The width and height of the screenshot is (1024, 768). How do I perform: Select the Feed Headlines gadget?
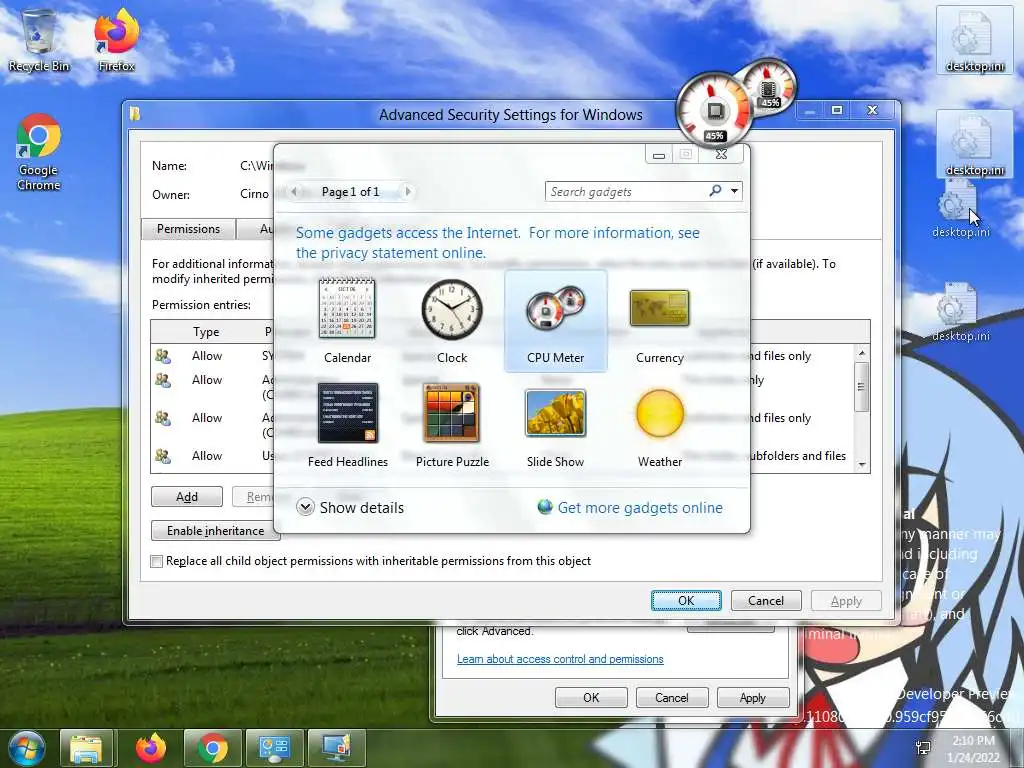coord(347,424)
